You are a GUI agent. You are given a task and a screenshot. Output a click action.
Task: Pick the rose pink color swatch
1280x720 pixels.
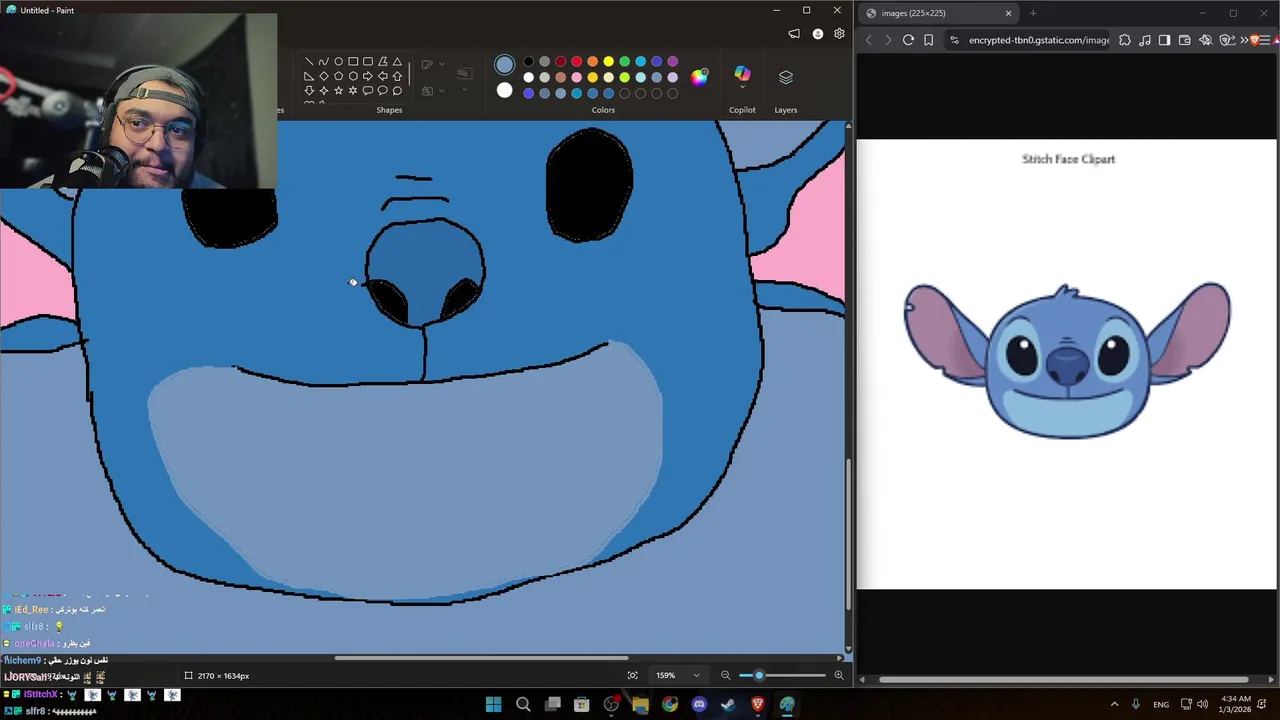tap(576, 77)
